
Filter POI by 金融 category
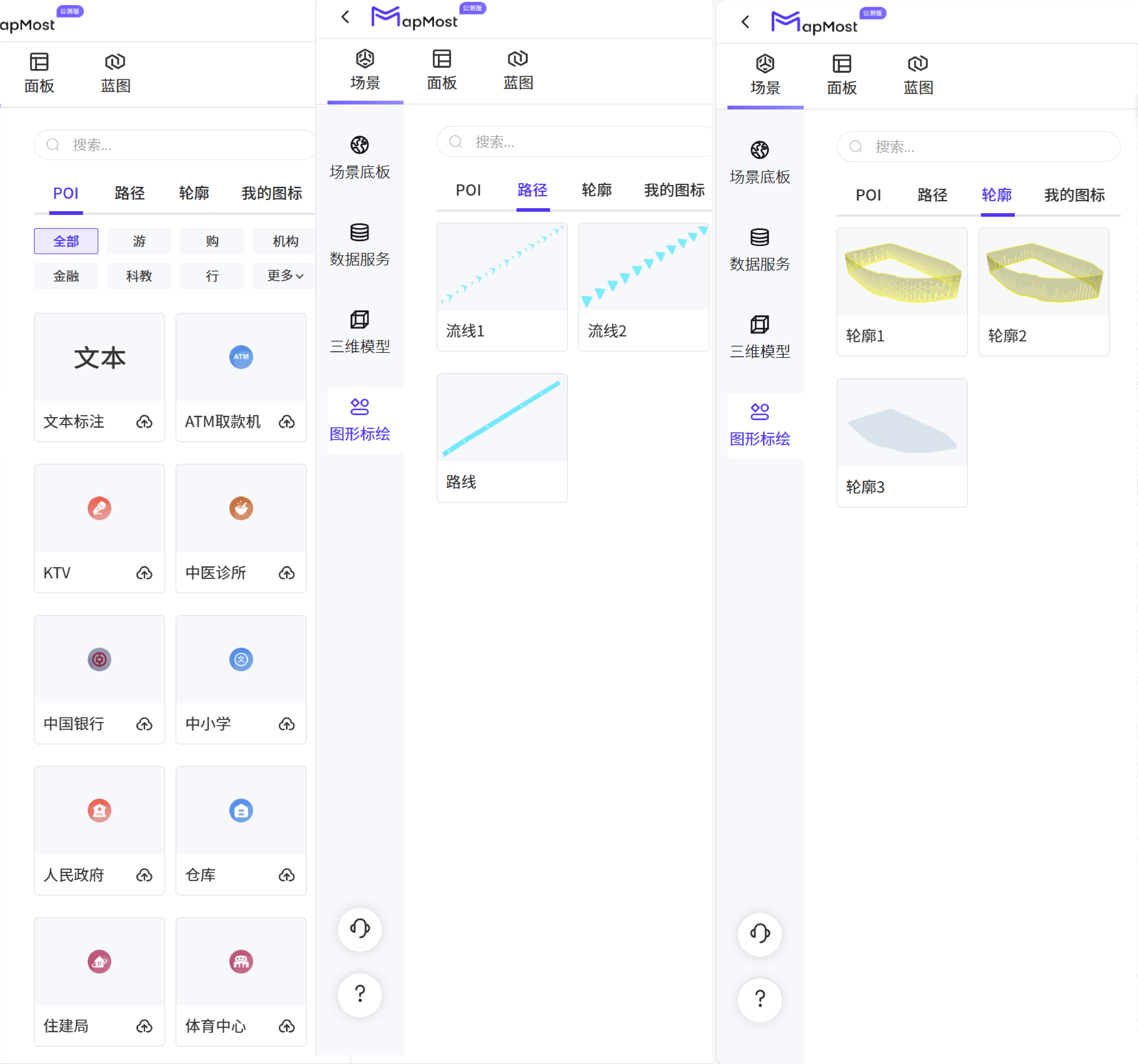click(66, 276)
